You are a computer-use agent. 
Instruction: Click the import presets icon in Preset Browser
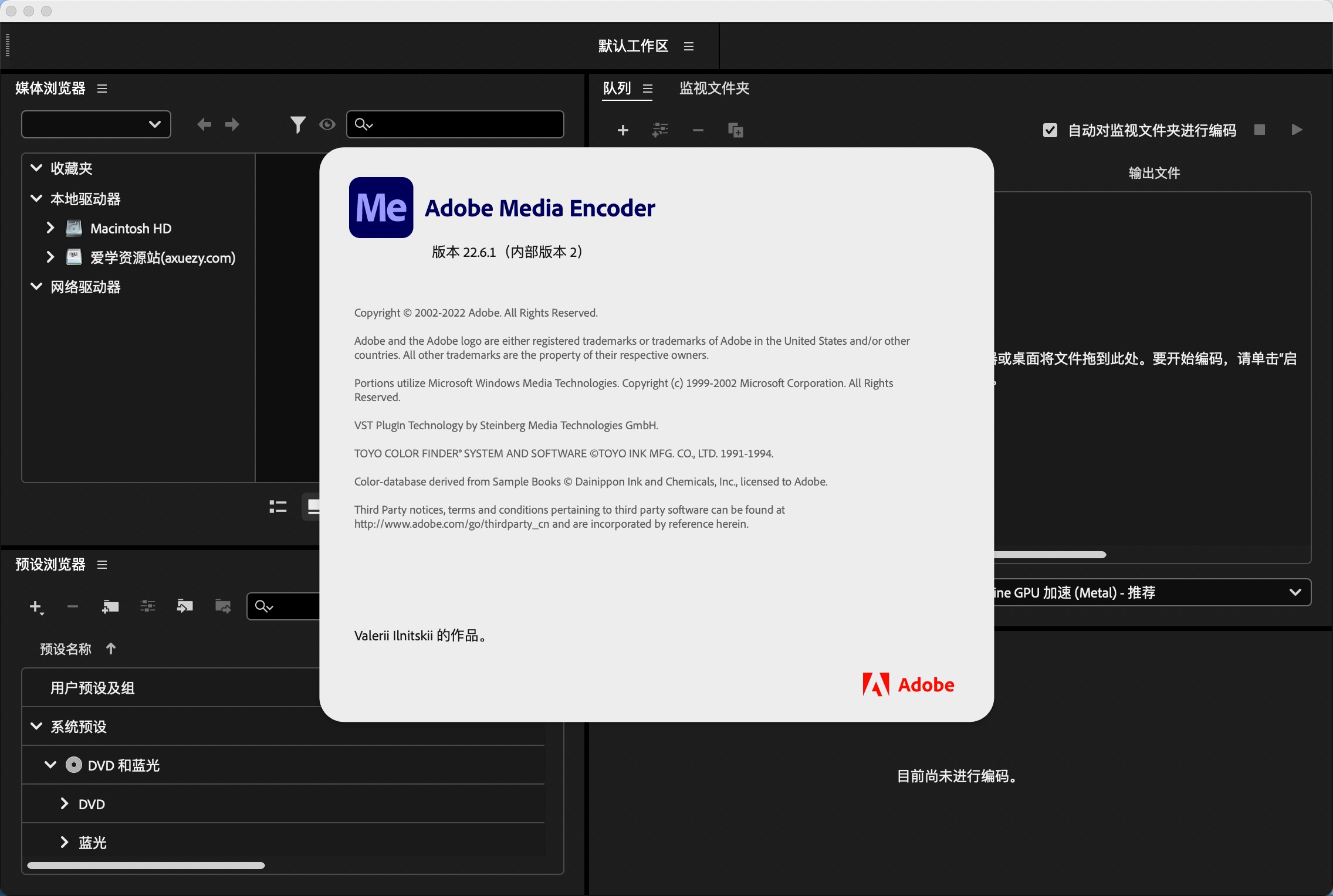pyautogui.click(x=185, y=606)
